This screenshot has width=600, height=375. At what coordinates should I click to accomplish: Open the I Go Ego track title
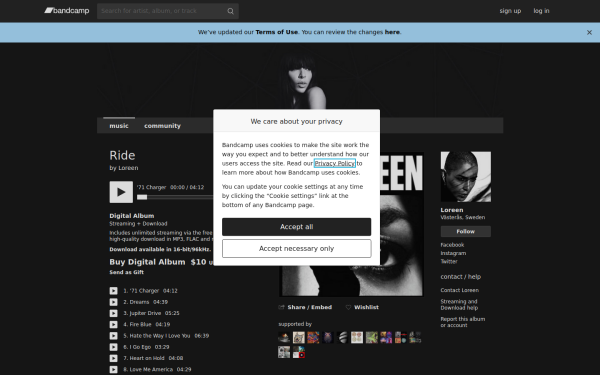pyautogui.click(x=140, y=347)
